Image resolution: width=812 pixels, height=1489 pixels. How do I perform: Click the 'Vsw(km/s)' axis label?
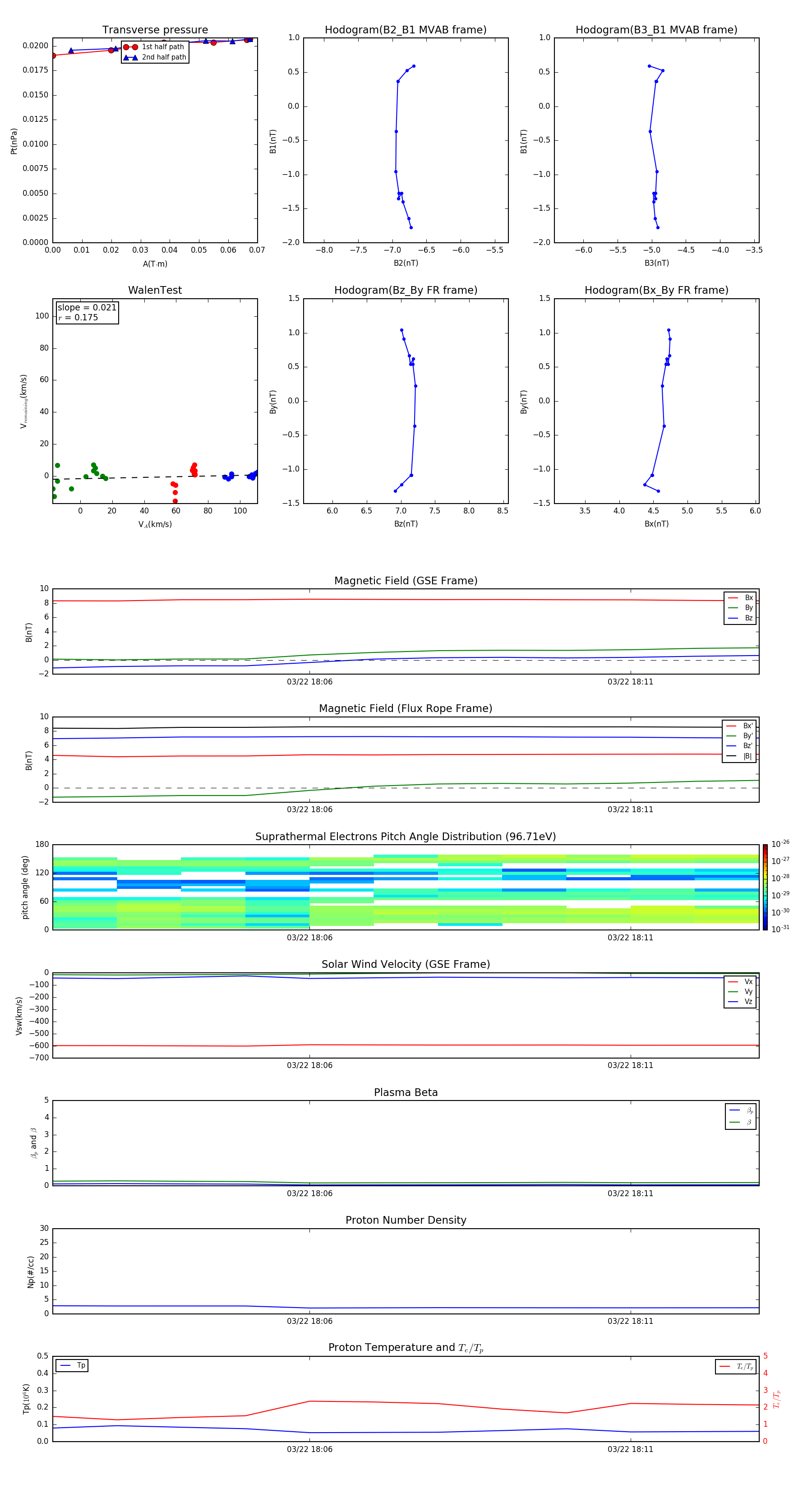pos(18,1016)
